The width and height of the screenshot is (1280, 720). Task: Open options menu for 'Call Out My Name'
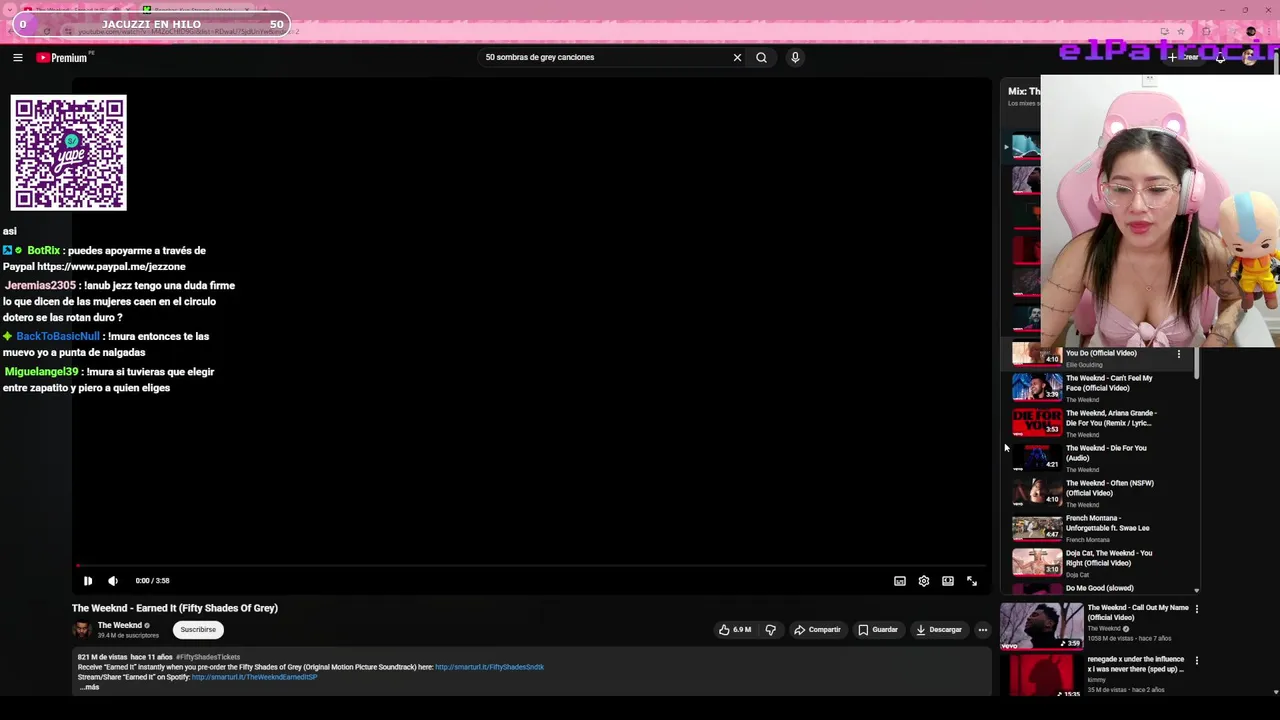click(1196, 608)
